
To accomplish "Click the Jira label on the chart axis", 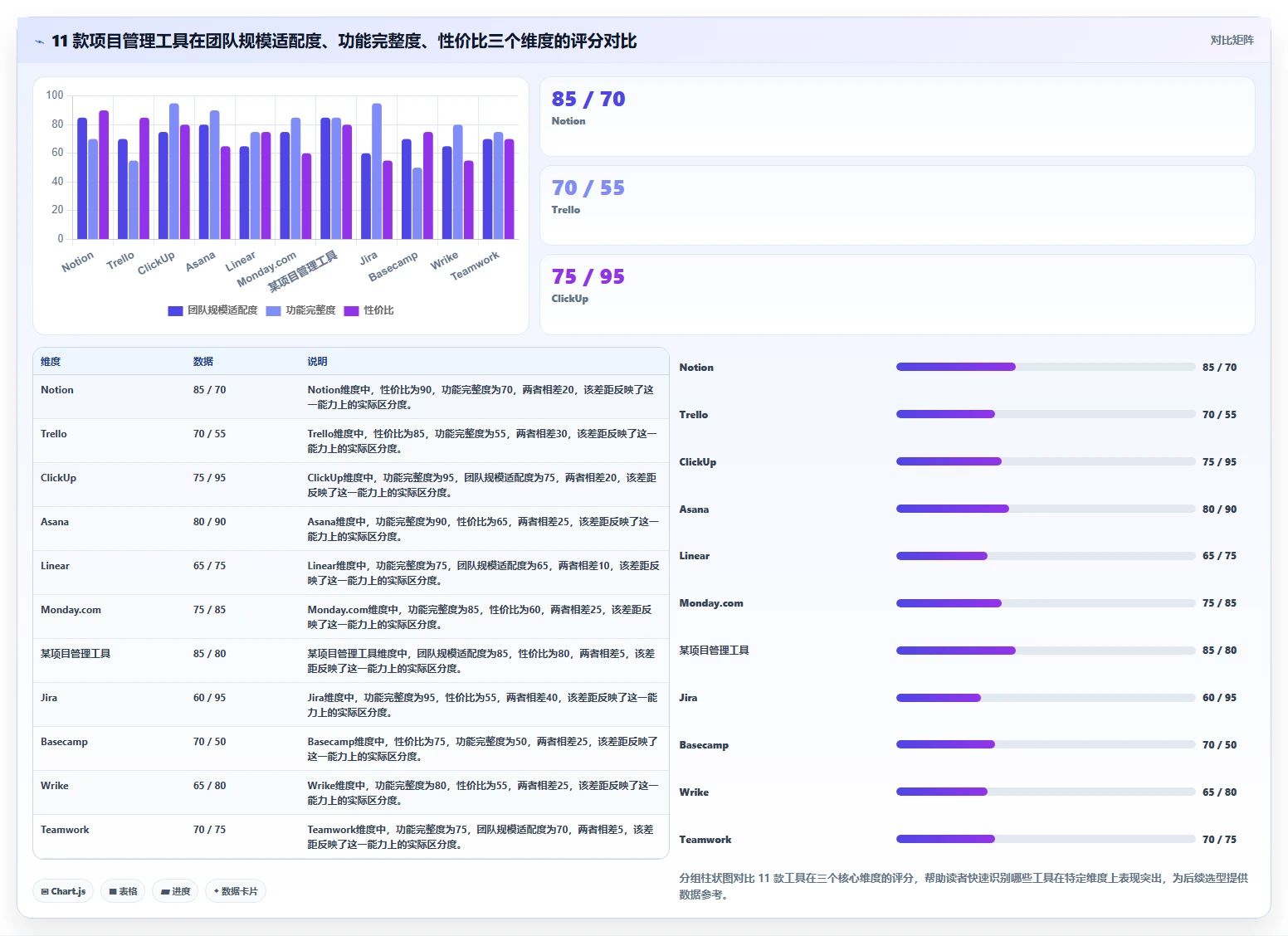I will coord(368,258).
